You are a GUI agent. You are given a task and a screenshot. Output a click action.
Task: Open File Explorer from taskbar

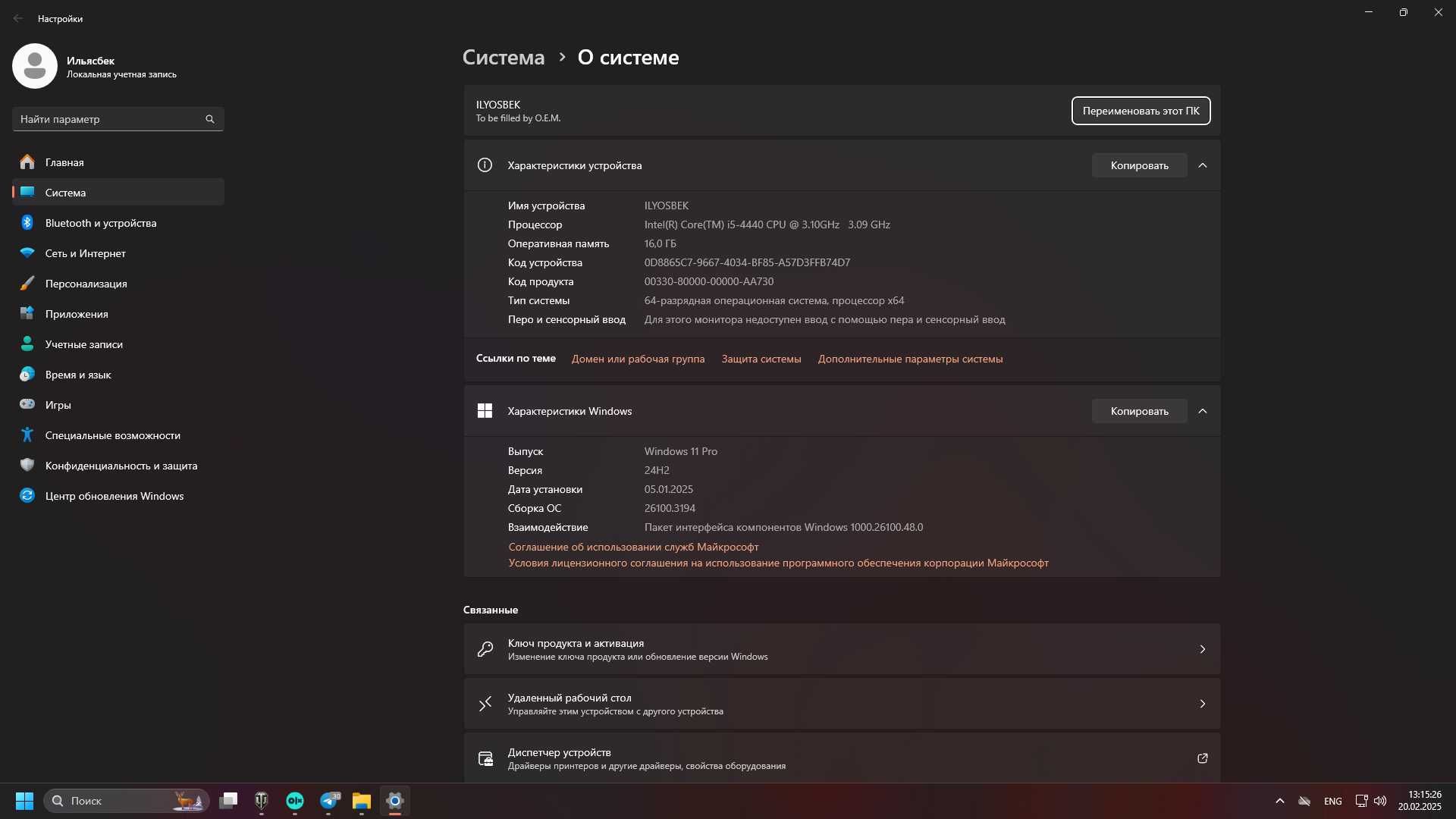coord(362,801)
